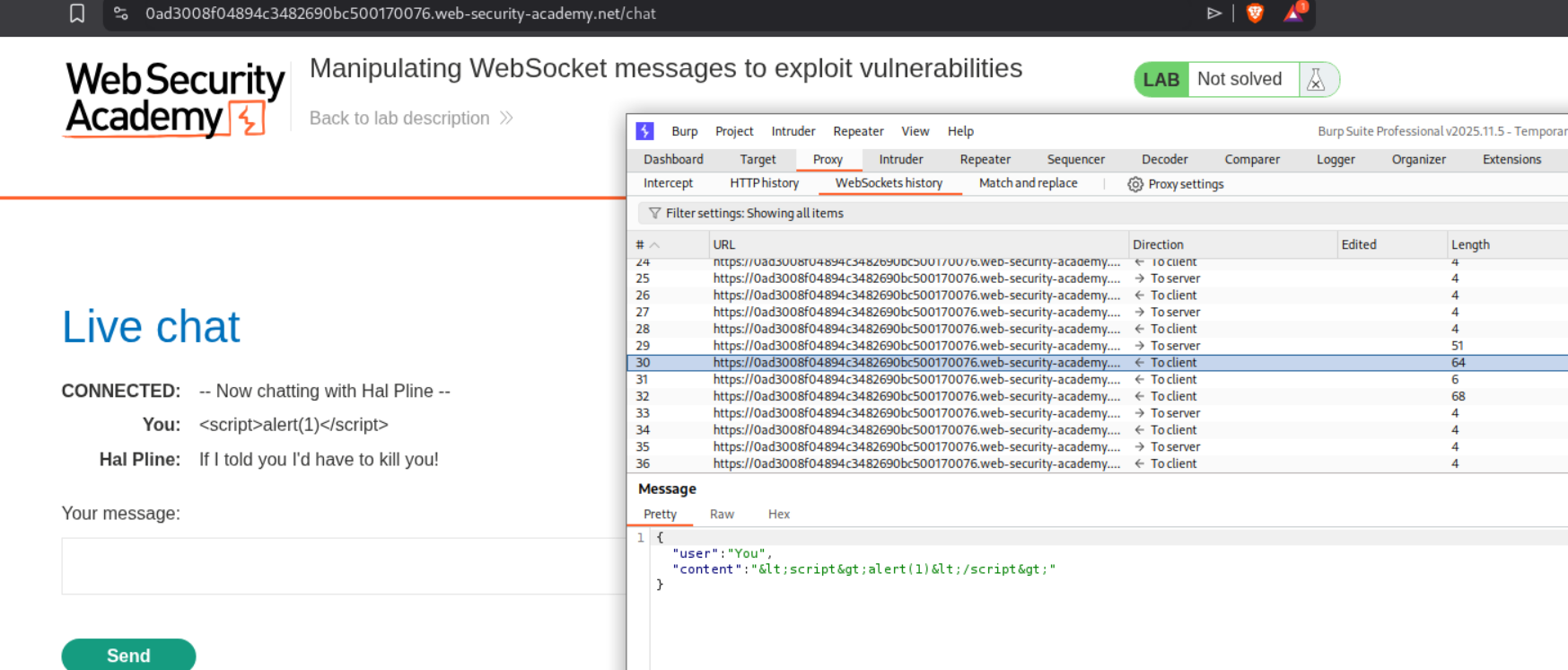The width and height of the screenshot is (1568, 670).
Task: Click the Brave rewards triangle icon
Action: [1293, 13]
